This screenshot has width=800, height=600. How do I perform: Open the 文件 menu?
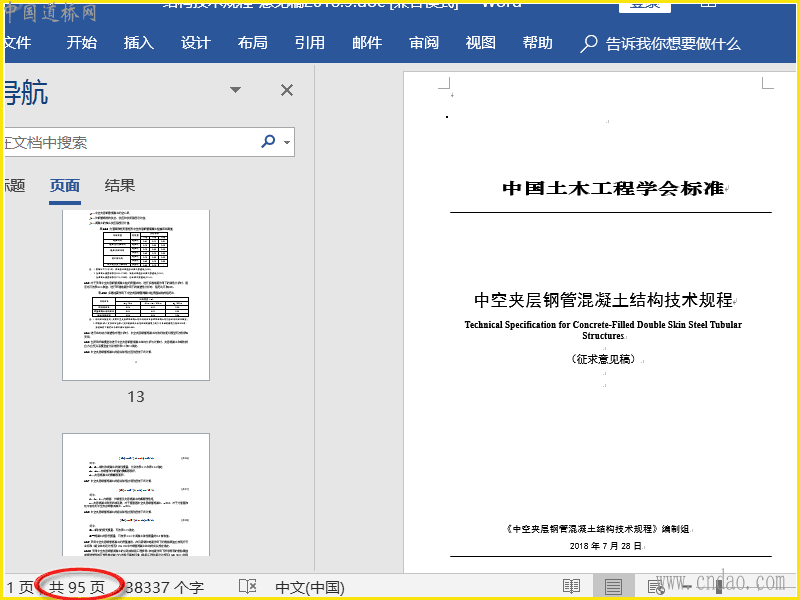pyautogui.click(x=18, y=43)
